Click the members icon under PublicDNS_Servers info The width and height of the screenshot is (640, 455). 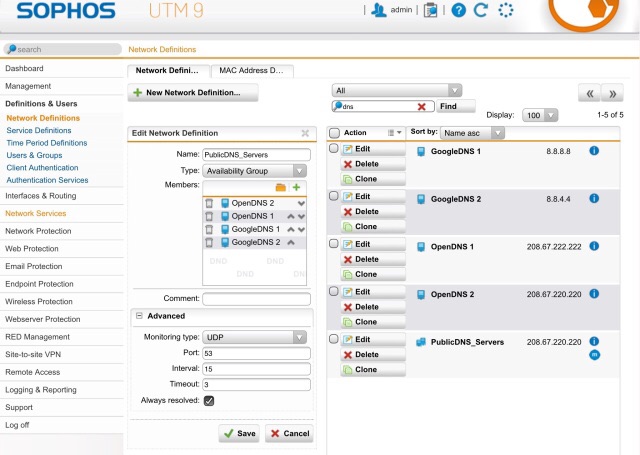click(x=594, y=355)
